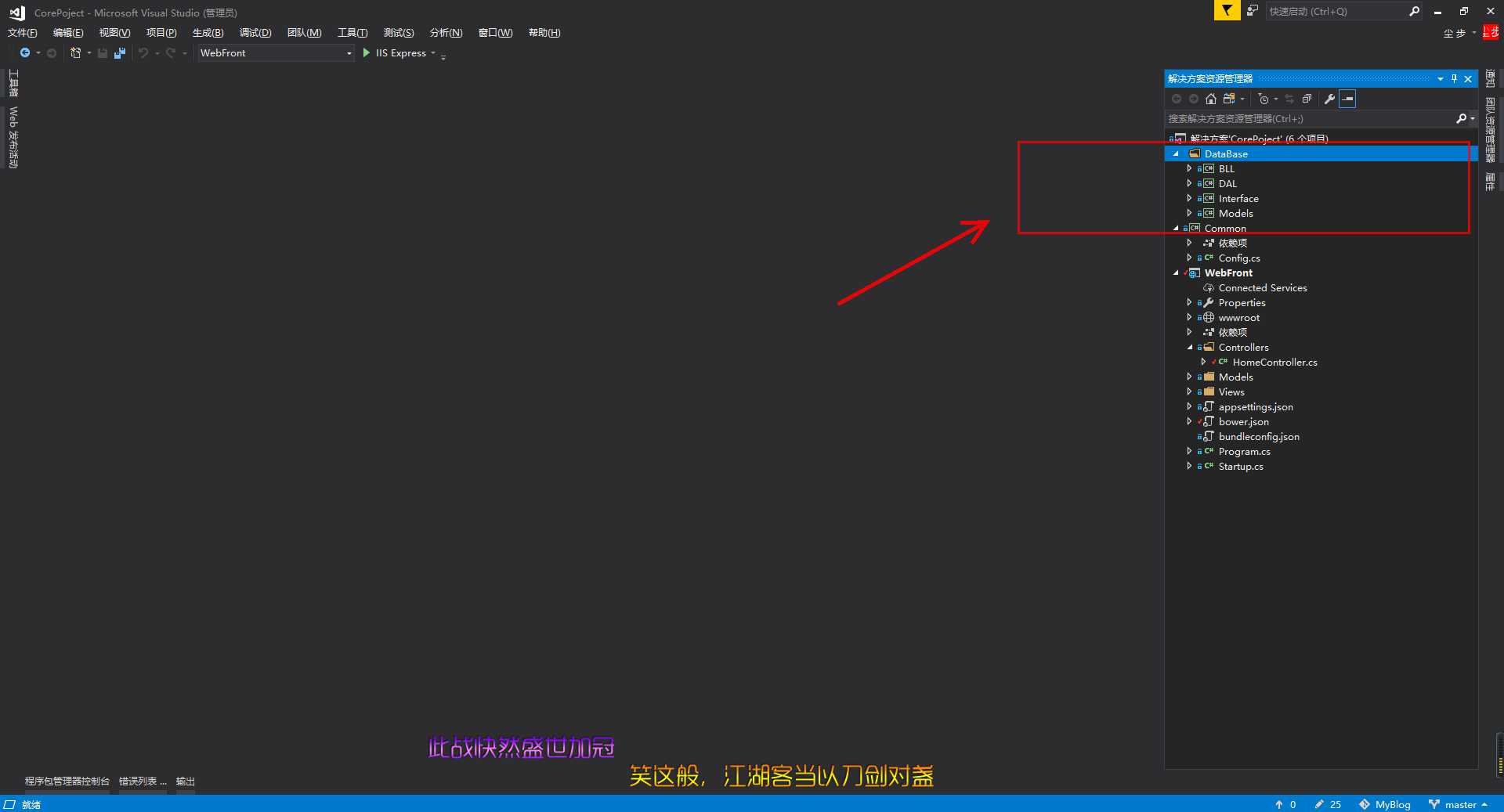Start debugging with the green play icon
Screen dimensions: 1504x812
point(366,53)
